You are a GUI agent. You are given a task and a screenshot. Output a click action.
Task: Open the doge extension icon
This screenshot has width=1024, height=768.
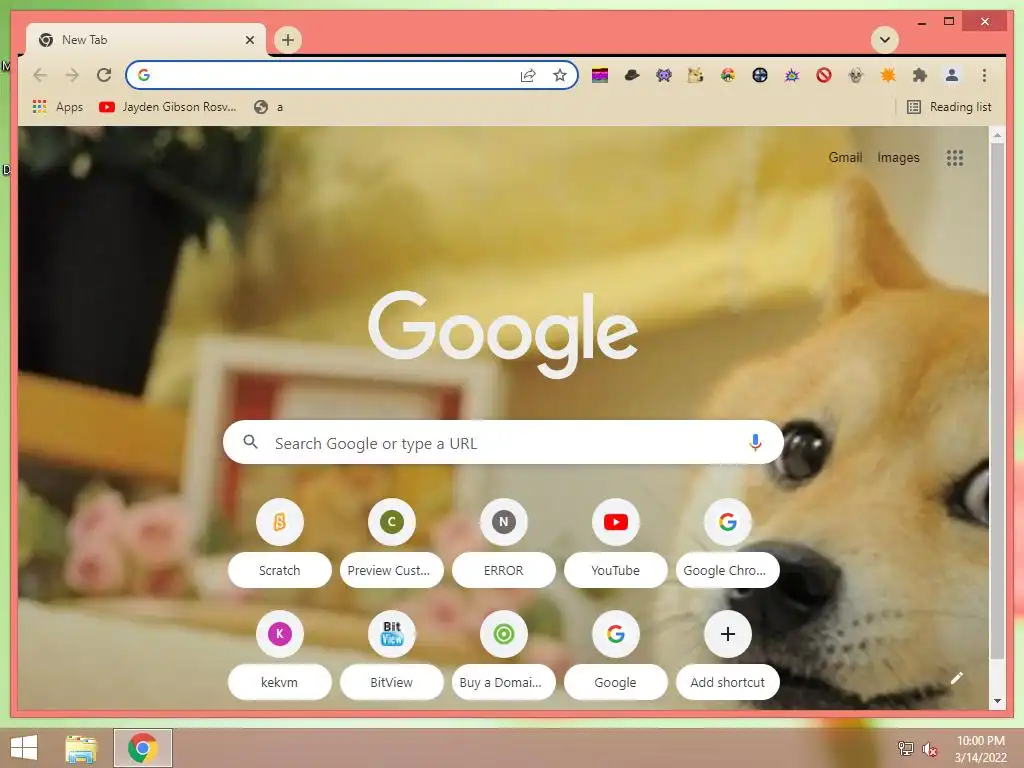[x=696, y=75]
